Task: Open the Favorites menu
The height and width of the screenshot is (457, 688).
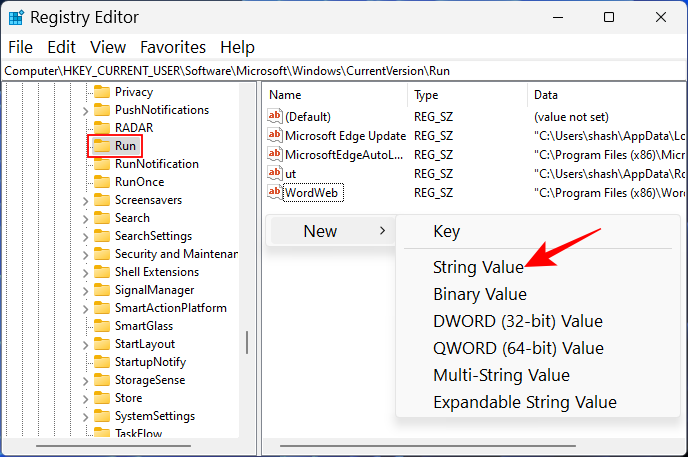Action: pyautogui.click(x=173, y=47)
